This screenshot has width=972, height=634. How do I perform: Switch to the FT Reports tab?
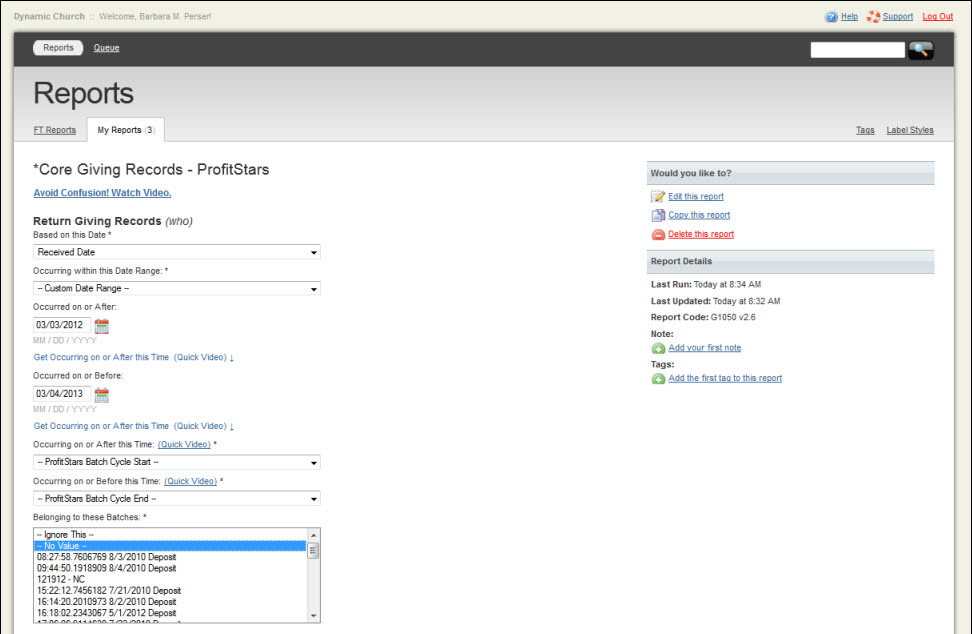(x=55, y=130)
